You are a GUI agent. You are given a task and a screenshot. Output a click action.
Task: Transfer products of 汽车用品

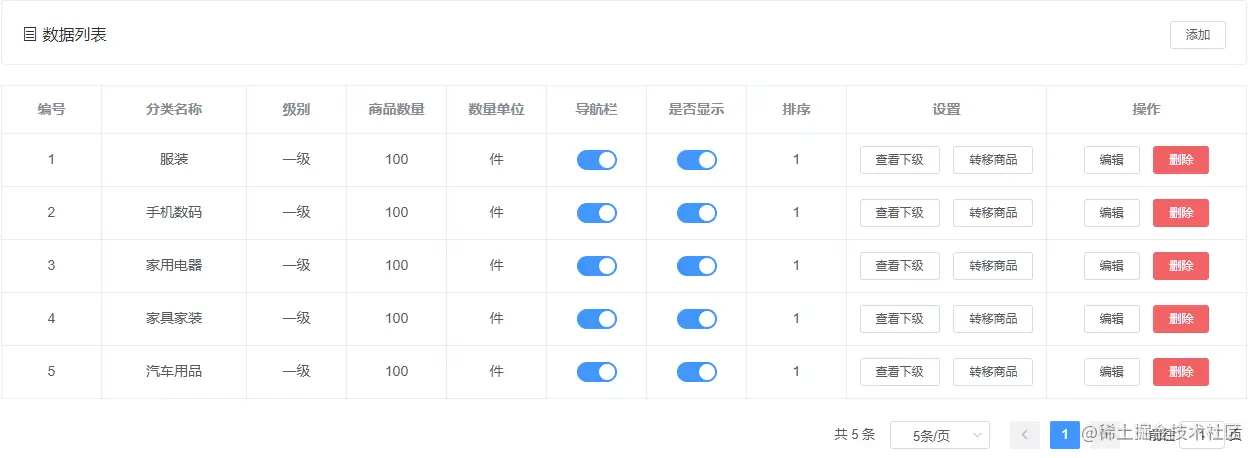993,372
